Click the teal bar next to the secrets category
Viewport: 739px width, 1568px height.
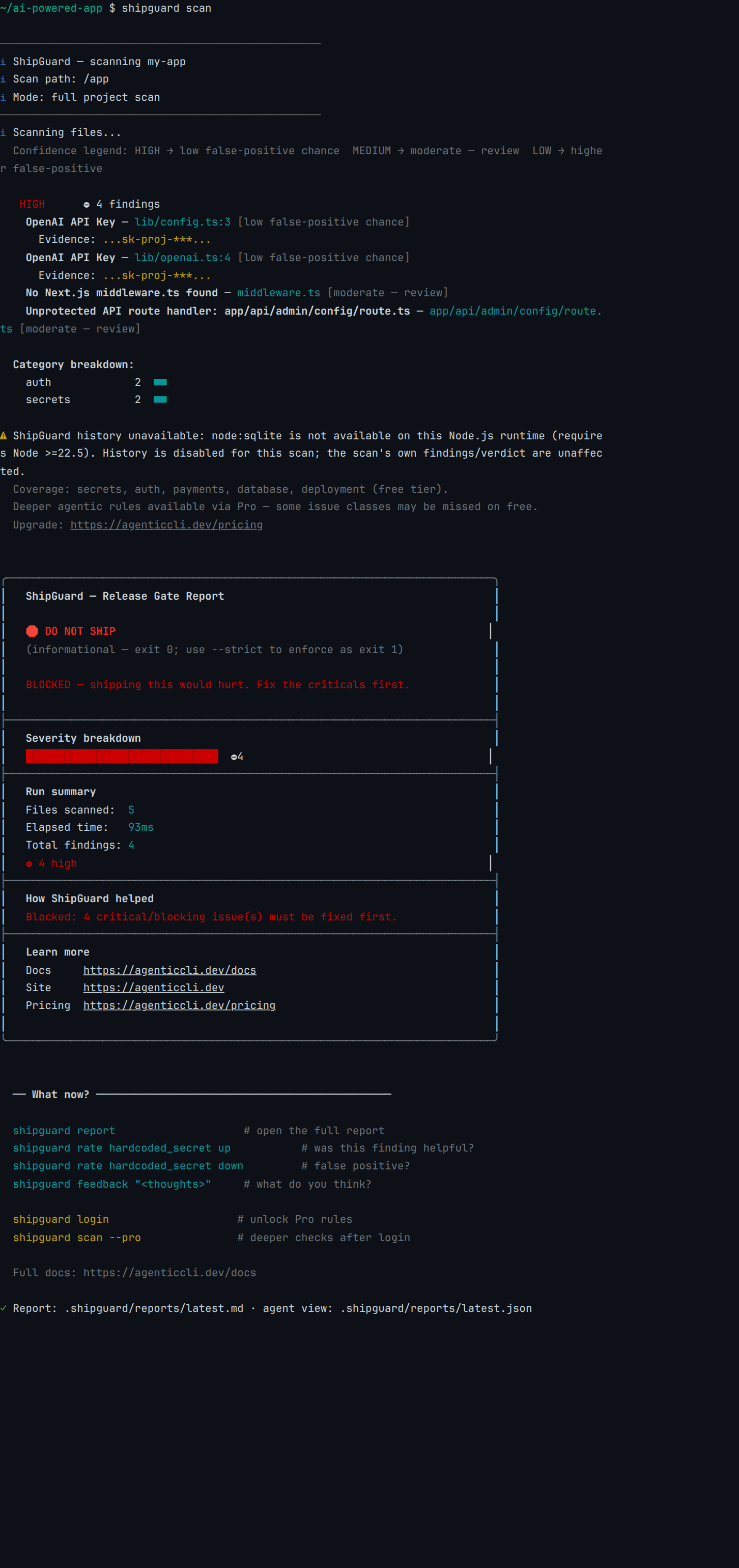tap(160, 400)
